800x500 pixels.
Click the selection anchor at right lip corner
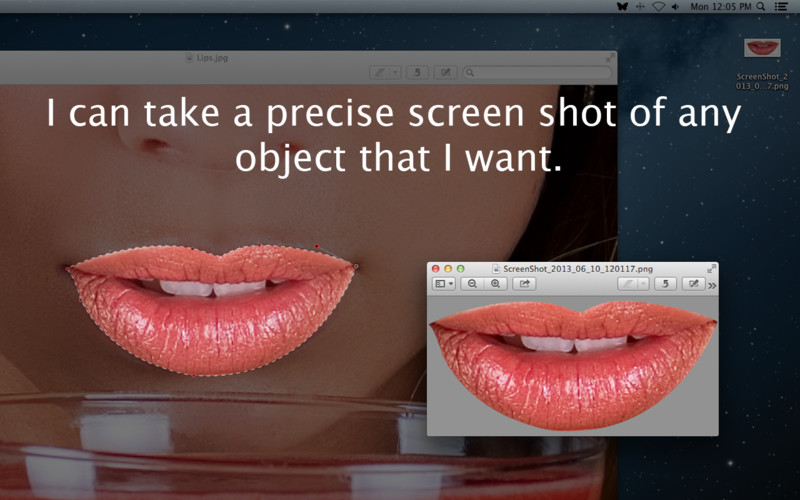coord(356,266)
